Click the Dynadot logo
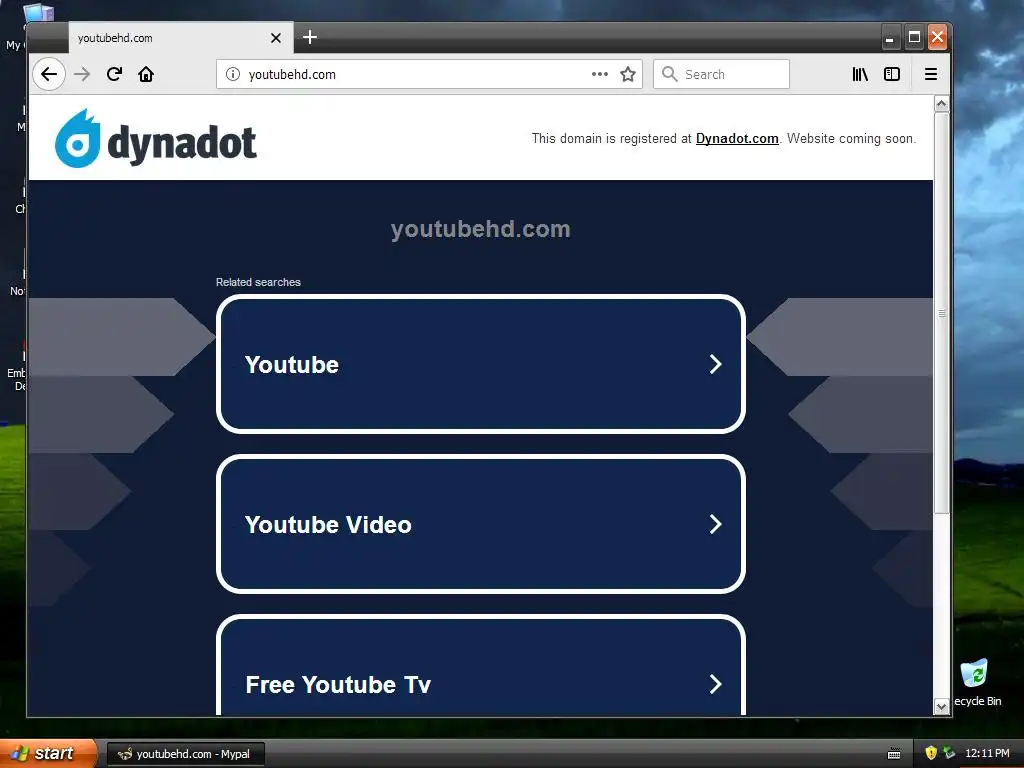Screen dimensions: 1024x768 point(155,138)
